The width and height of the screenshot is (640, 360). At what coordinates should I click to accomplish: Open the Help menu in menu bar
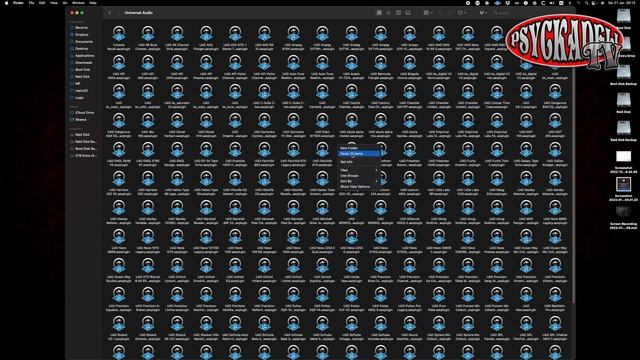pyautogui.click(x=93, y=3)
